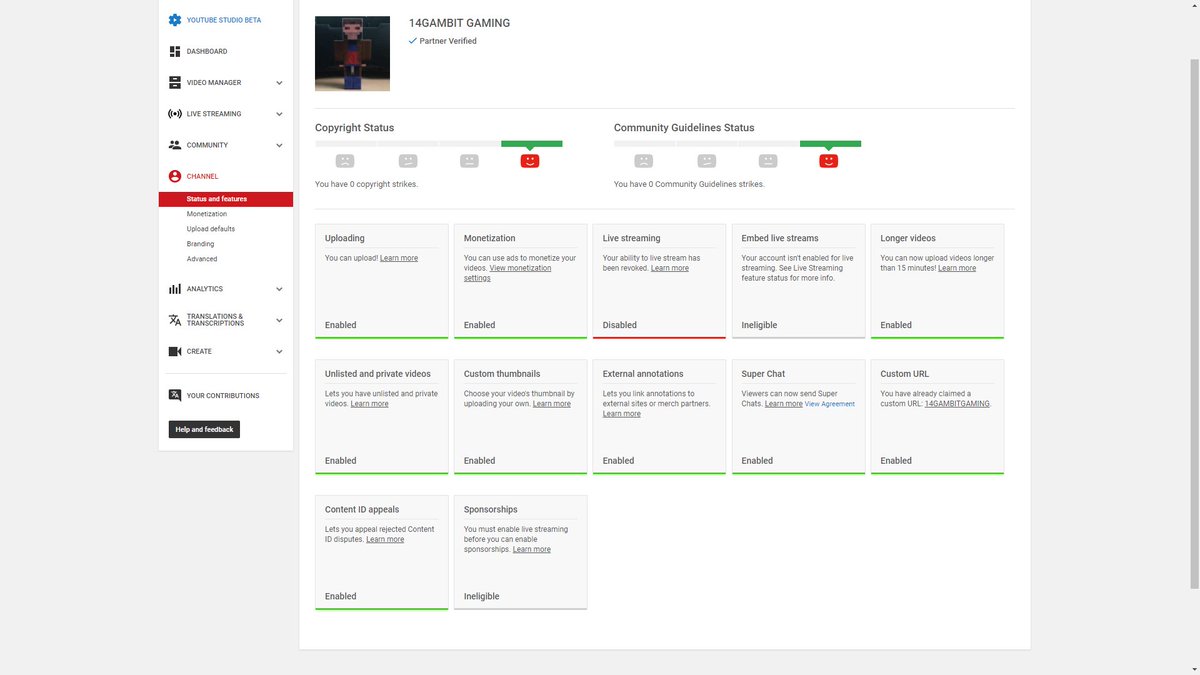Open View monetization settings link

tap(508, 273)
